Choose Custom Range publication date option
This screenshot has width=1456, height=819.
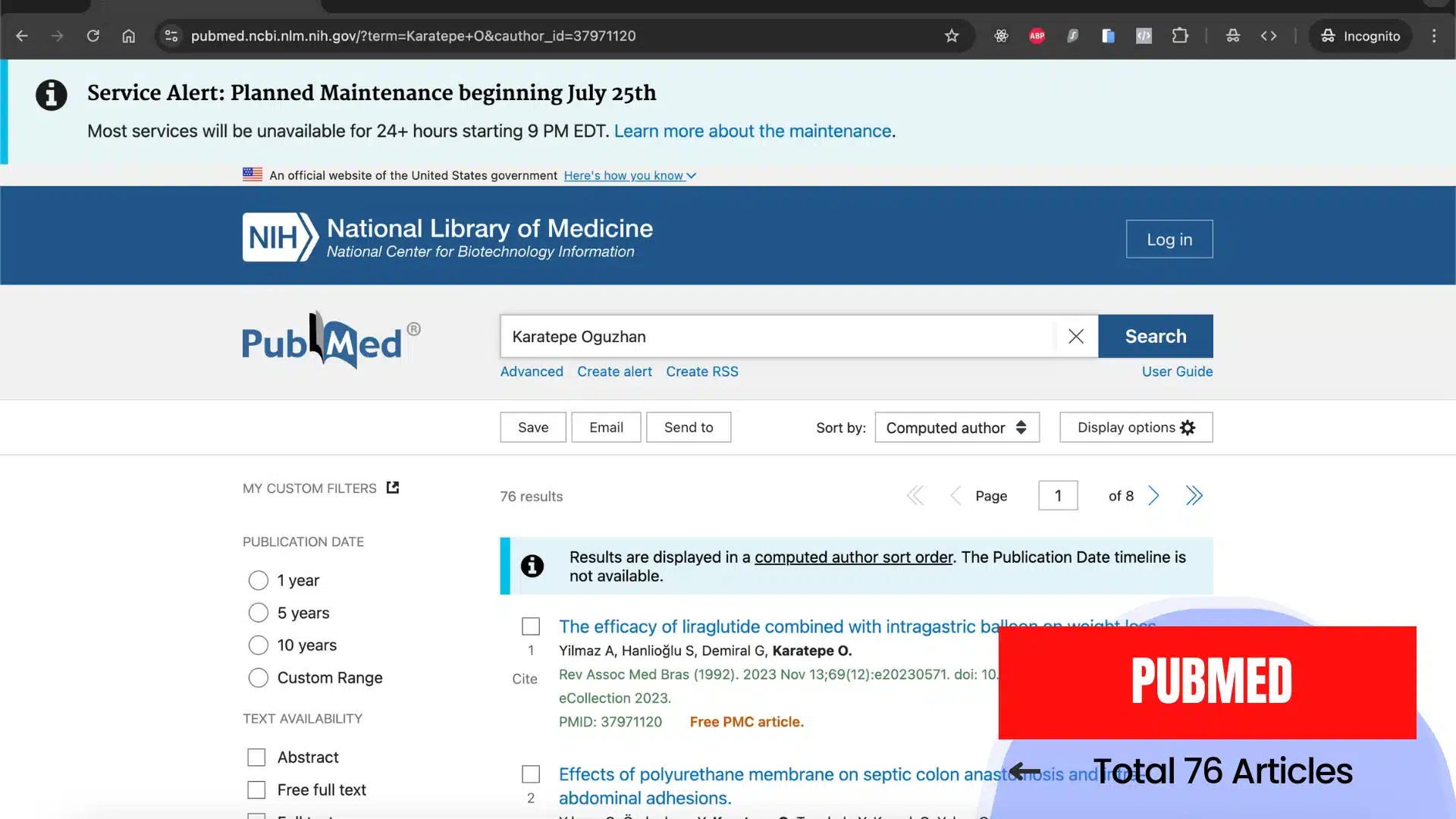259,678
